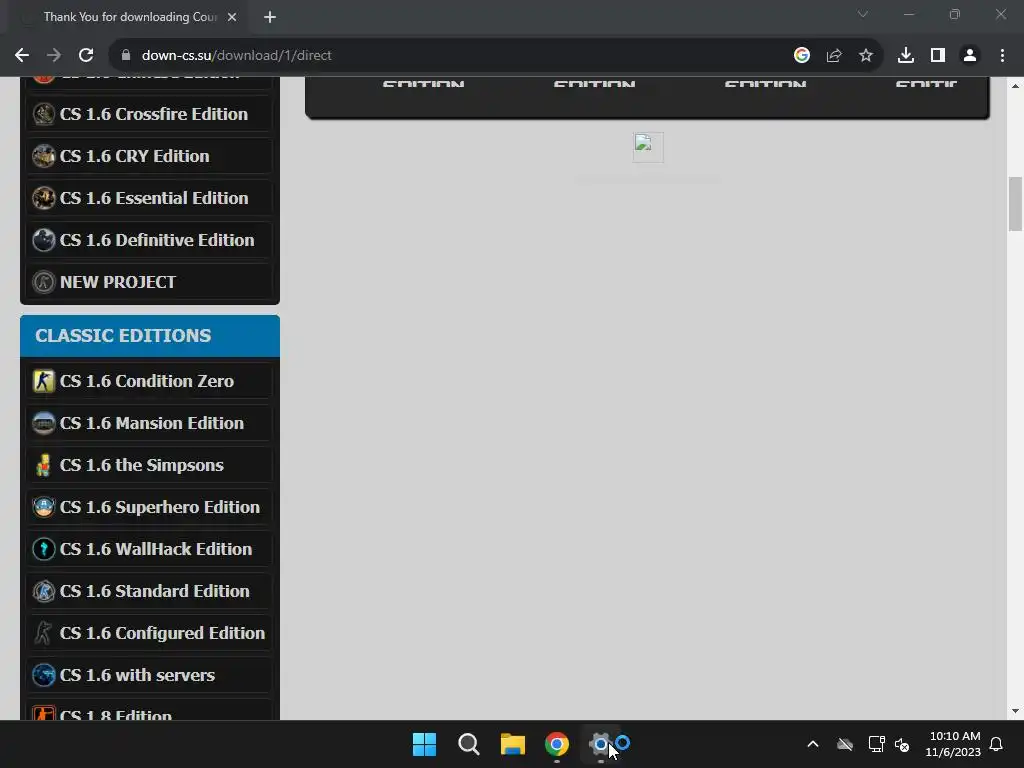This screenshot has width=1024, height=768.
Task: Click the CRY Edition icon
Action: click(44, 156)
